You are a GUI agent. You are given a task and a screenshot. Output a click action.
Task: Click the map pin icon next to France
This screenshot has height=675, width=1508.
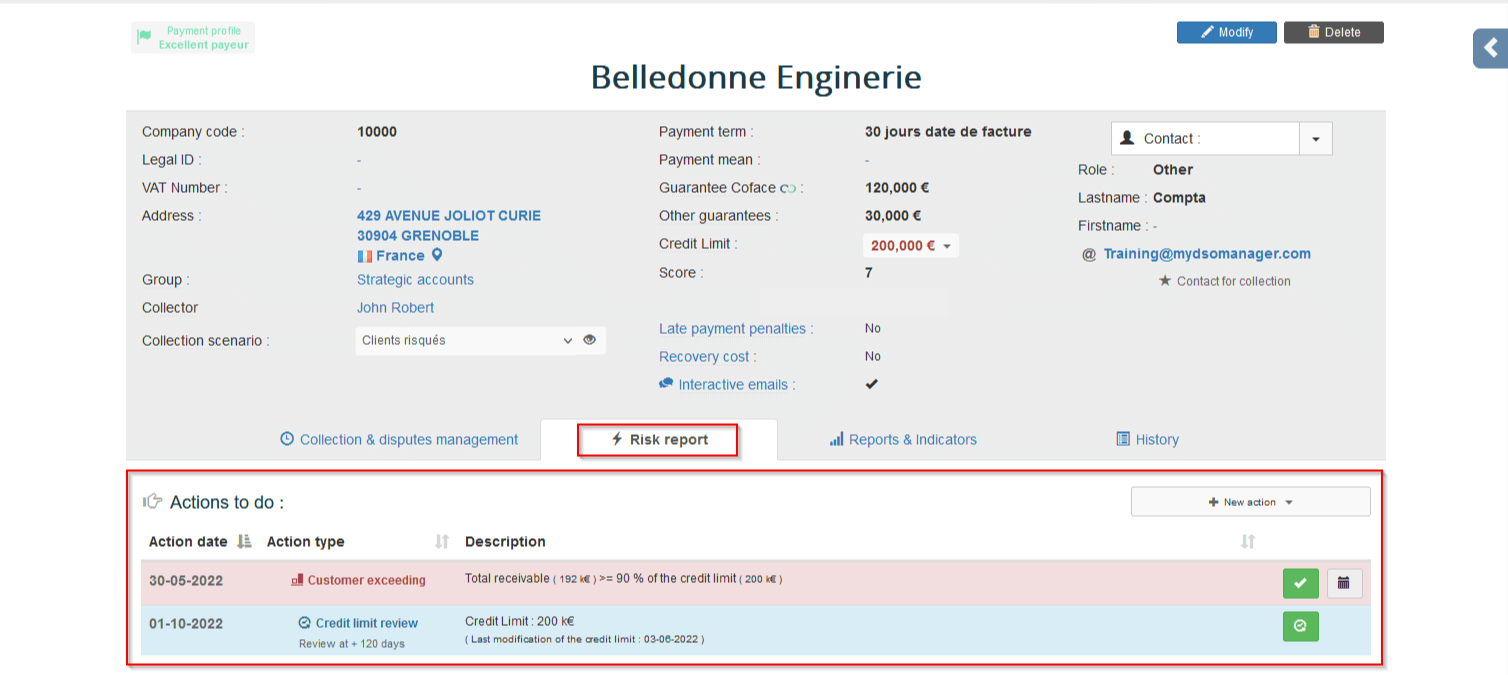(437, 255)
